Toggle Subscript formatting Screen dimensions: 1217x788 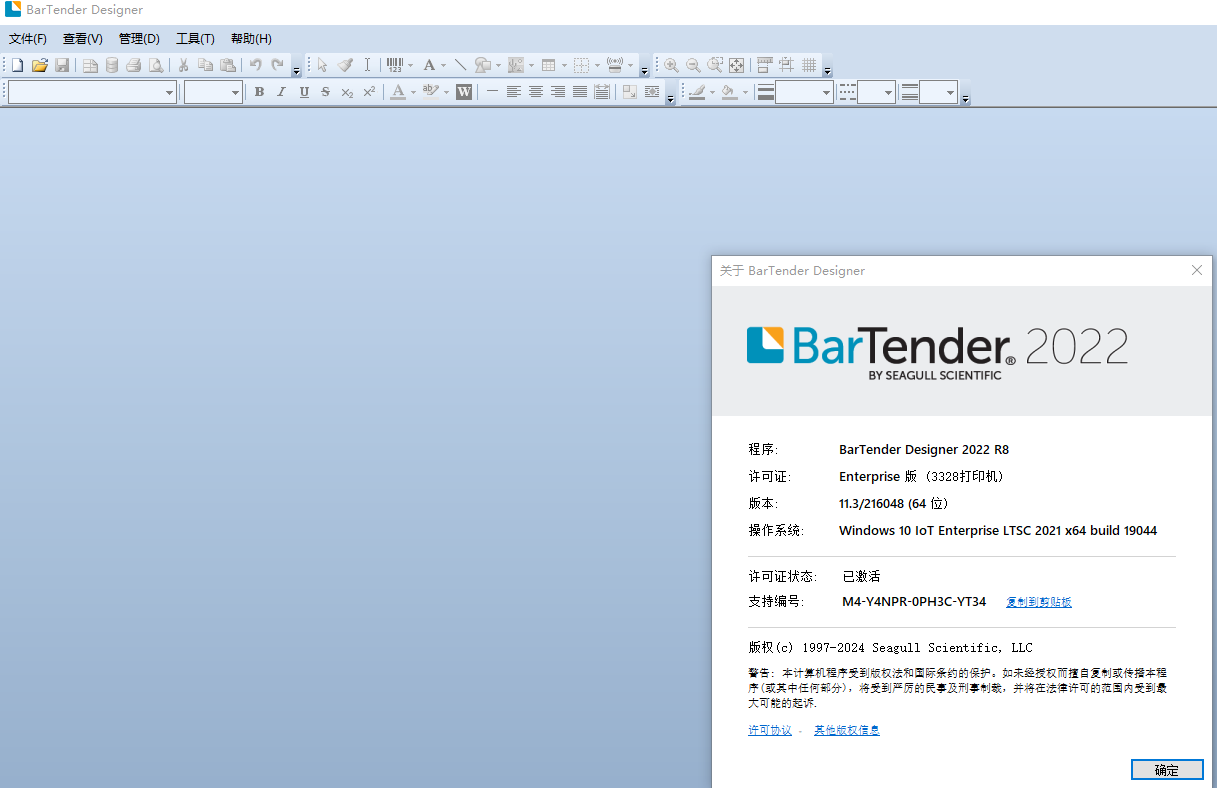[347, 92]
